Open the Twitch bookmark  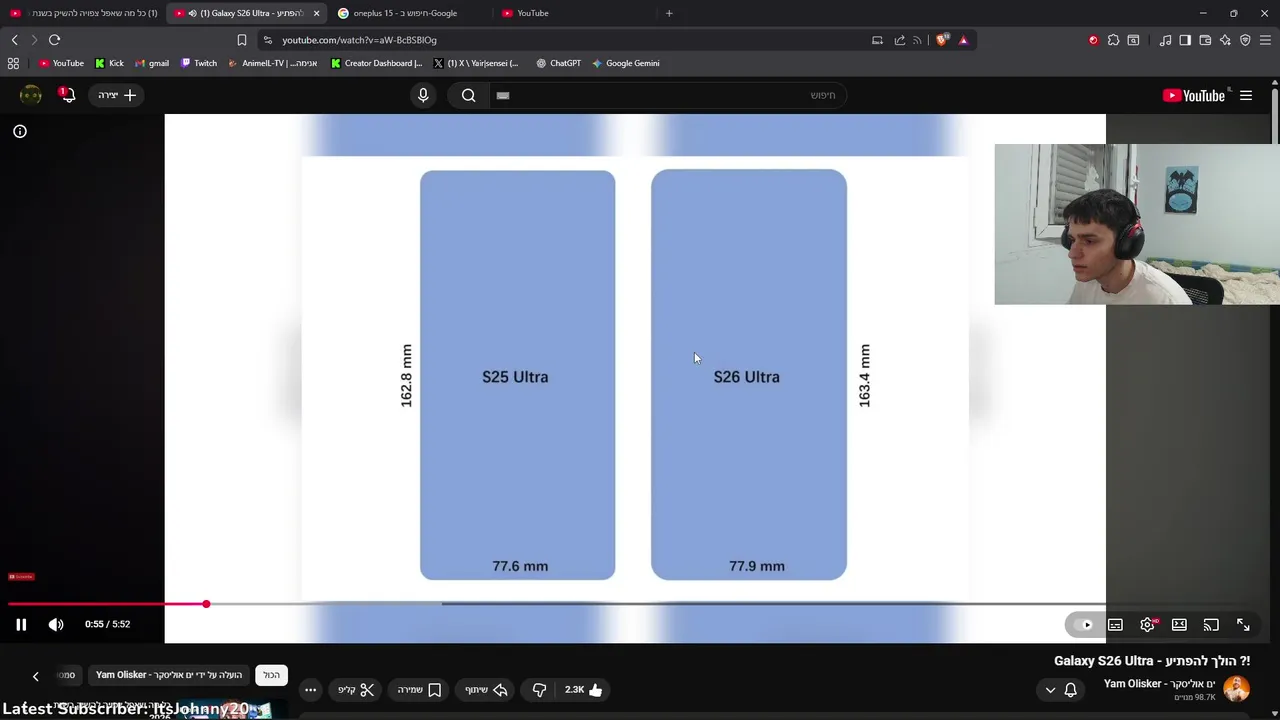199,63
